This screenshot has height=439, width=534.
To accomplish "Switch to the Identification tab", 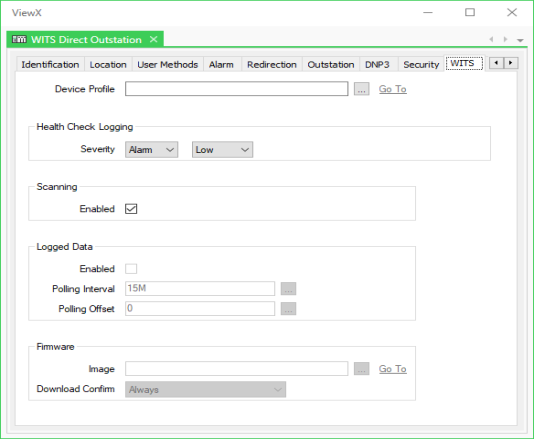I will click(x=50, y=64).
